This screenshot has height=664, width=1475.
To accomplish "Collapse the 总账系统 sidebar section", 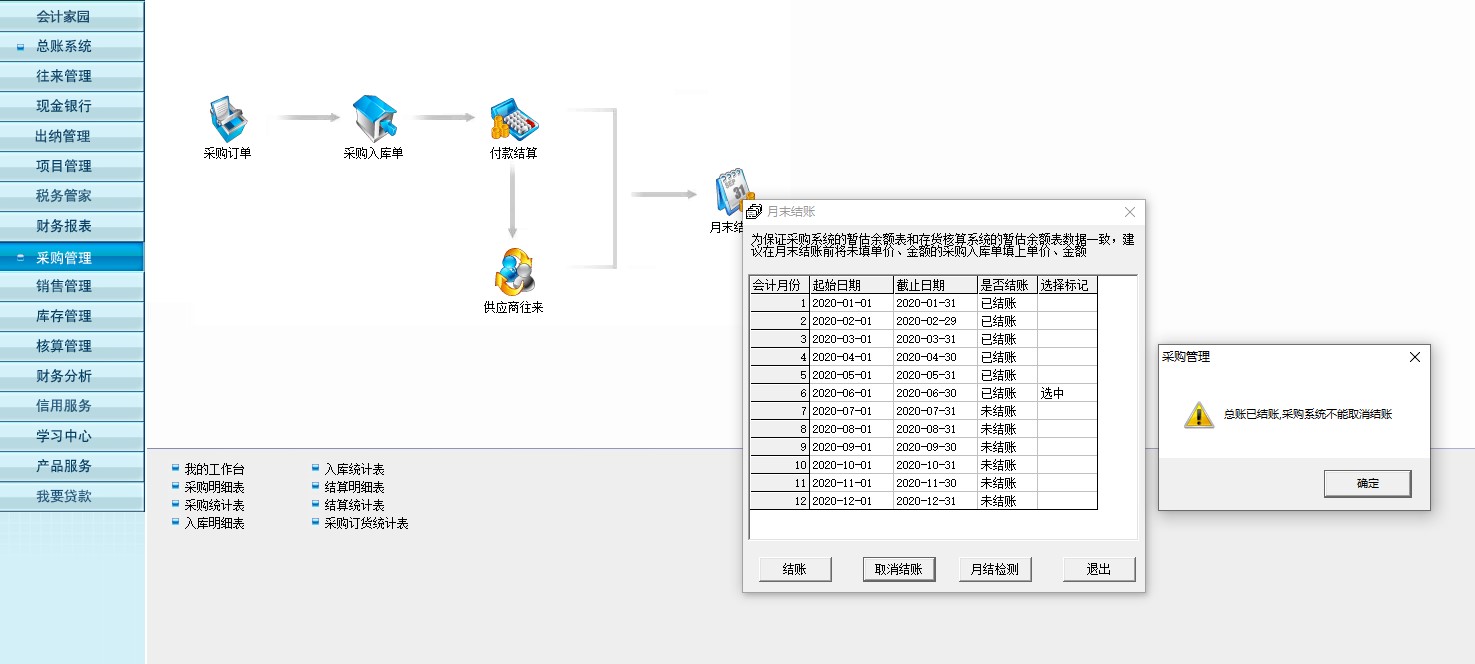I will (20, 47).
